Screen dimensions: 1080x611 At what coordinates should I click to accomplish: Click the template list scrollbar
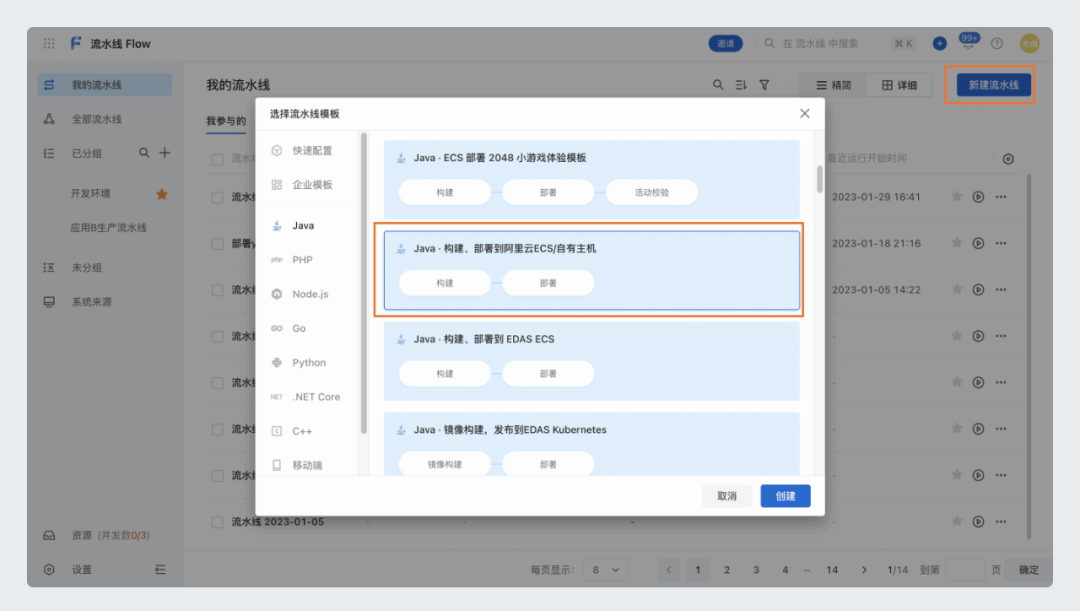tap(820, 179)
